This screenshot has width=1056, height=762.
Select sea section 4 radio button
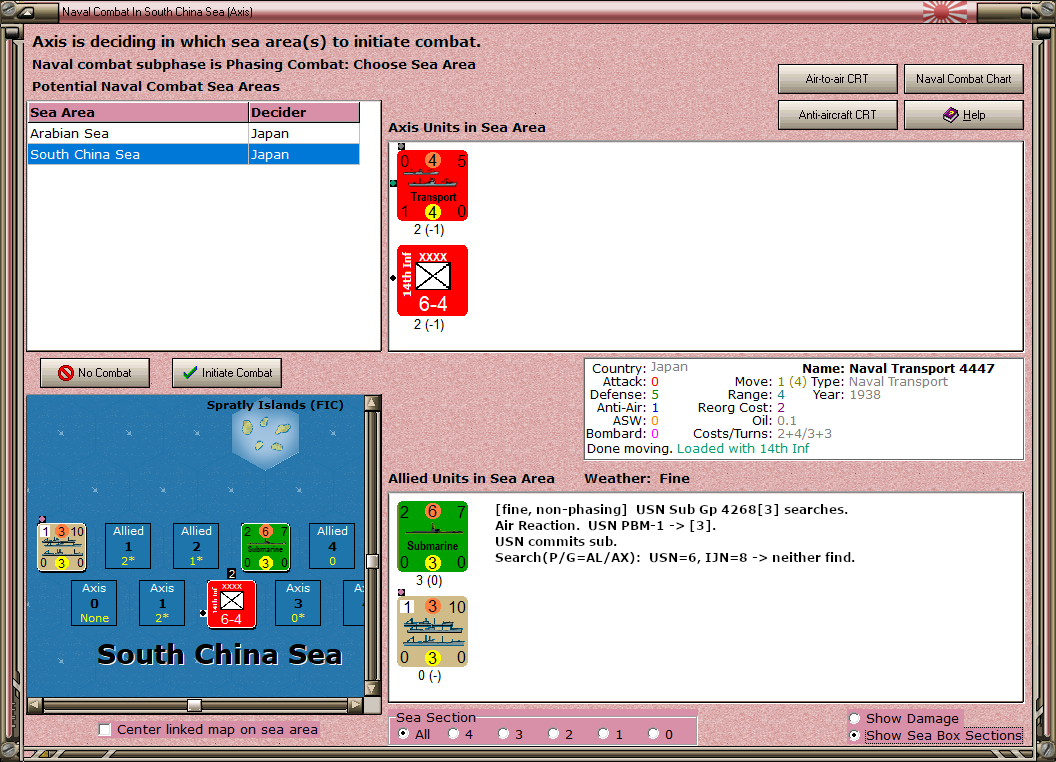pyautogui.click(x=453, y=734)
